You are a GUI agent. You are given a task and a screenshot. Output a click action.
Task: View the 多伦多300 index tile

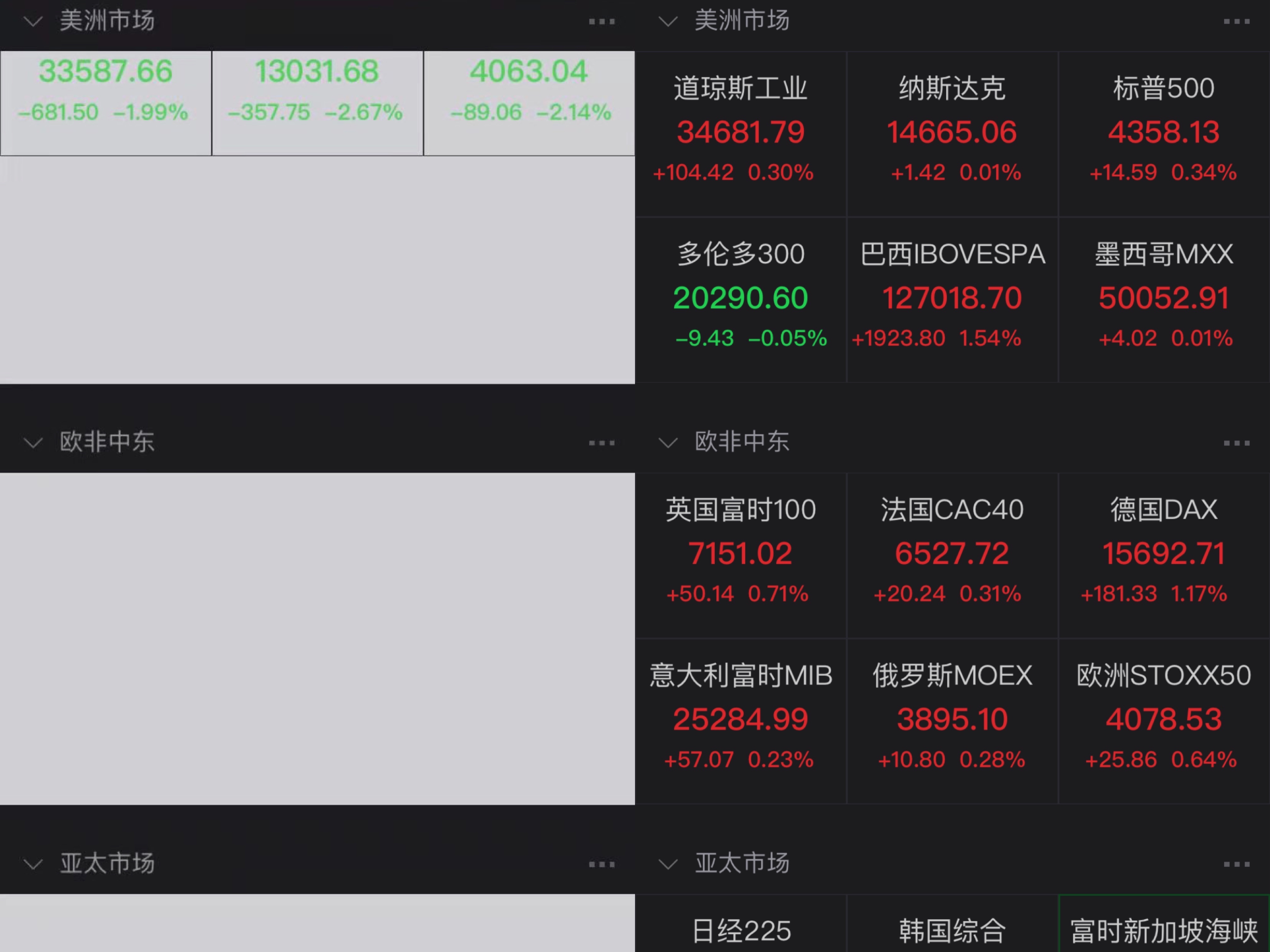741,299
